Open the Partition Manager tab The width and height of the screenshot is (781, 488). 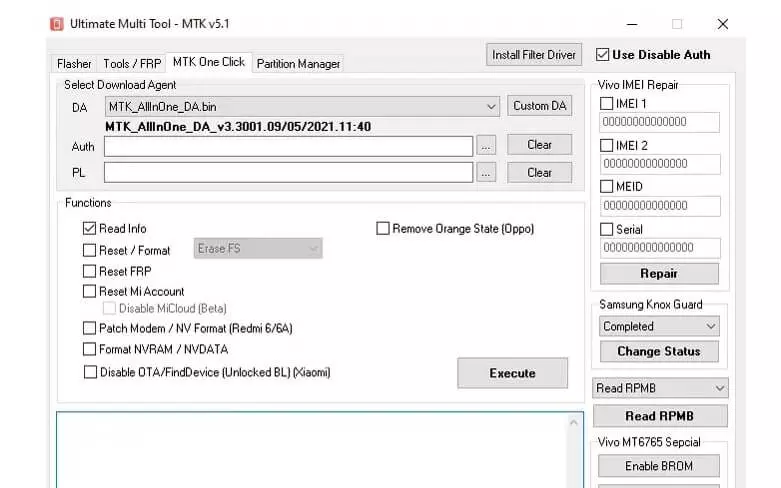coord(298,64)
